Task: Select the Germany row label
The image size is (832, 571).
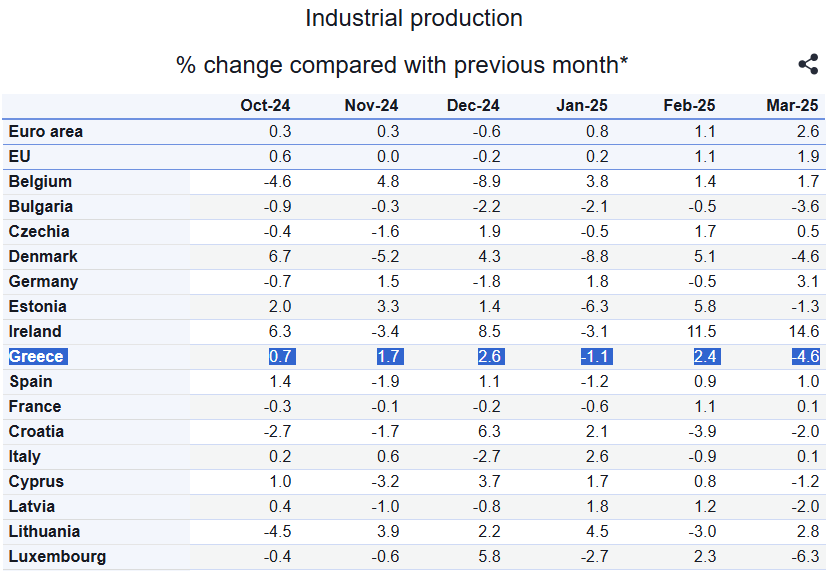Action: click(43, 282)
